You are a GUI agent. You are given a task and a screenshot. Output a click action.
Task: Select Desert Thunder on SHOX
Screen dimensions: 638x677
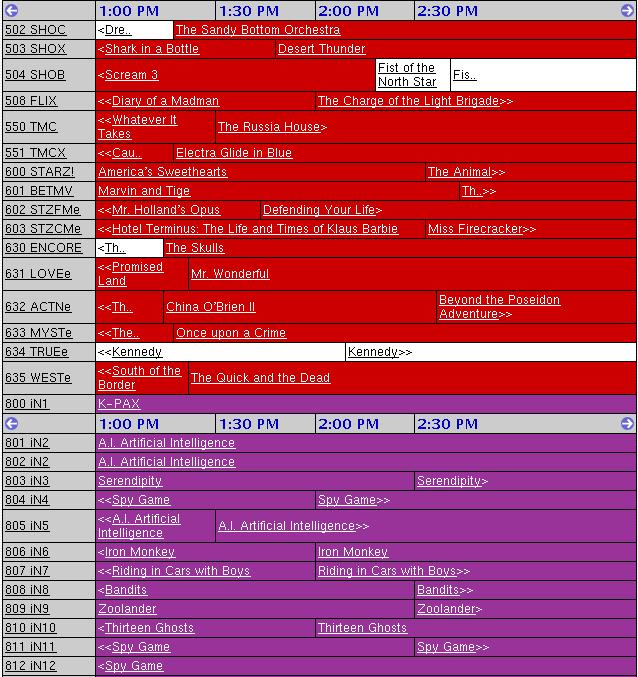(x=321, y=49)
